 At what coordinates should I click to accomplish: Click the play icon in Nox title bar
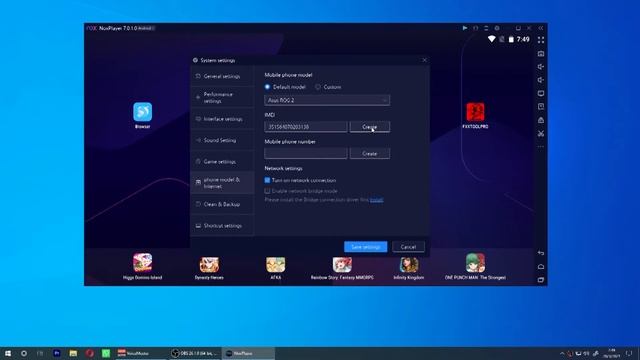pos(464,28)
